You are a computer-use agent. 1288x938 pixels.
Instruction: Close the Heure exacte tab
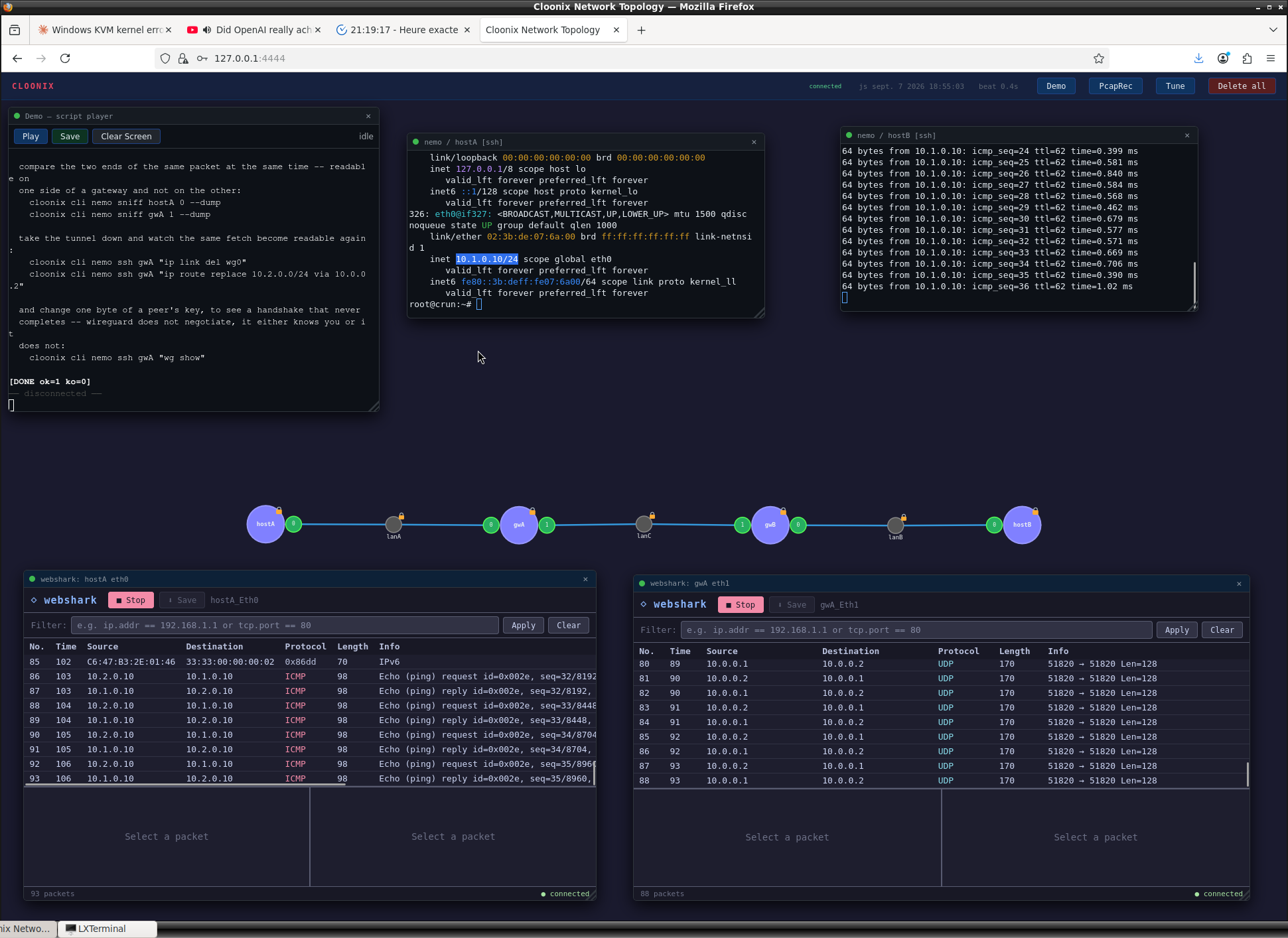click(x=467, y=30)
